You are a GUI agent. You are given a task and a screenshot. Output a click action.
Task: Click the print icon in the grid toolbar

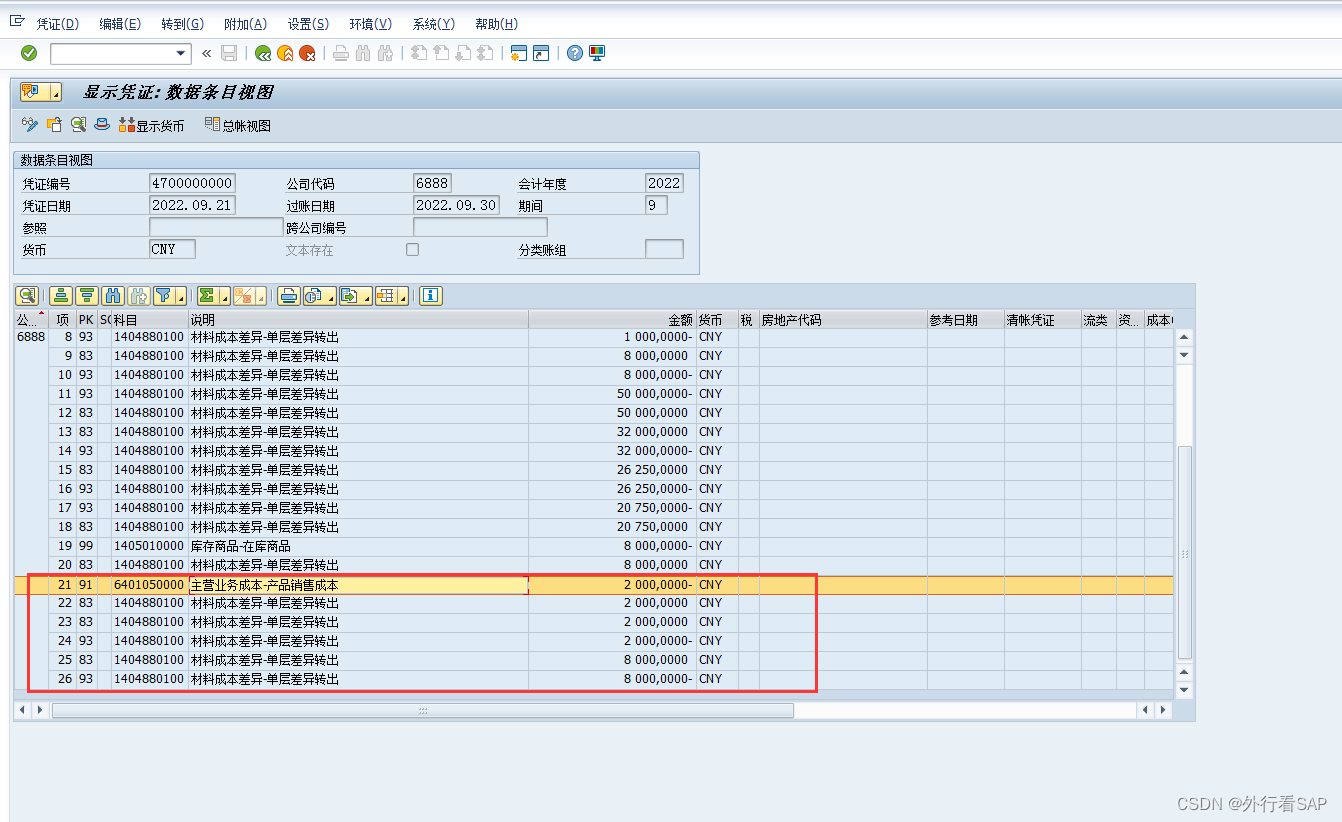287,296
